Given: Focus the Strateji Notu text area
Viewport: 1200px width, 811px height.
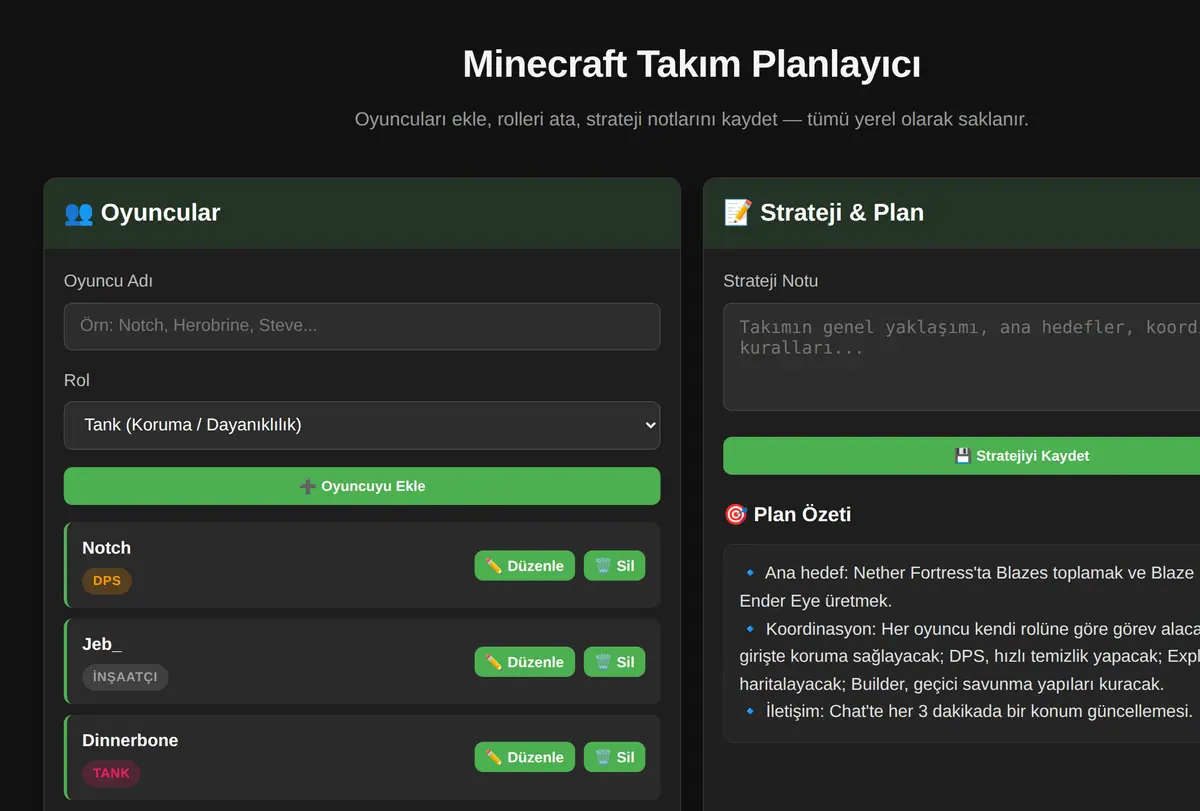Looking at the screenshot, I should tap(961, 357).
